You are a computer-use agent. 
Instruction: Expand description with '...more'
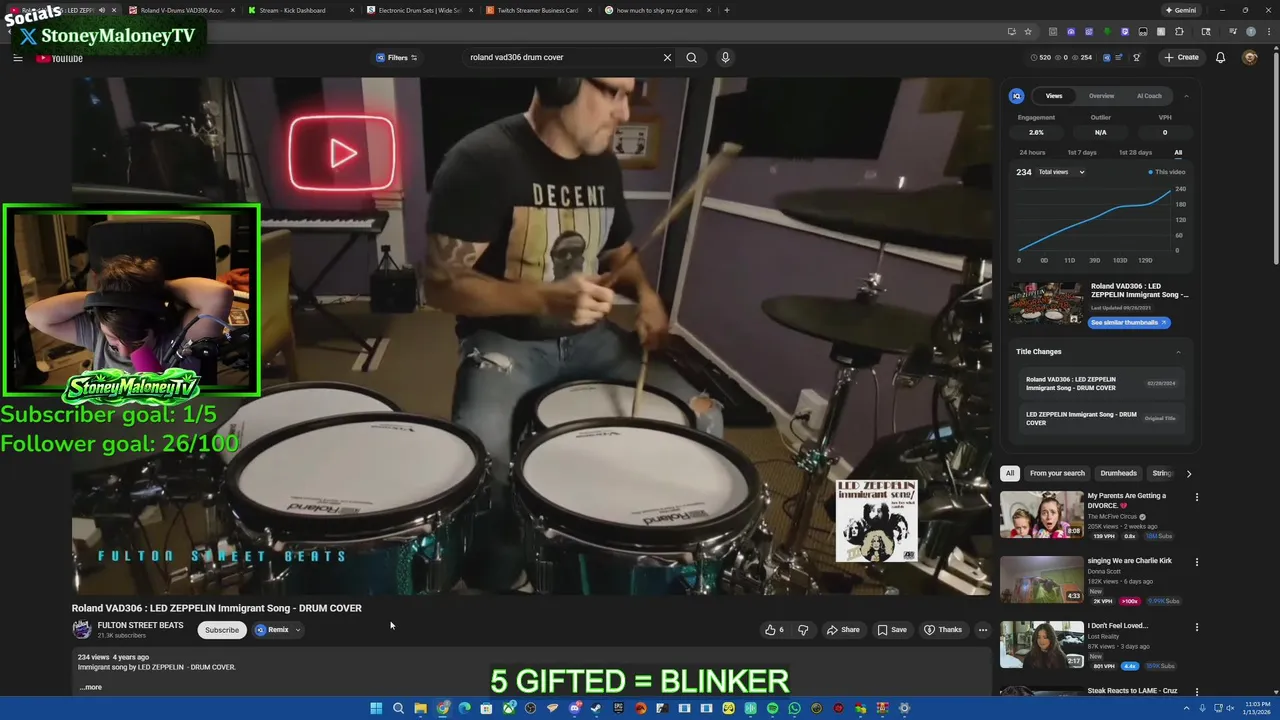90,687
